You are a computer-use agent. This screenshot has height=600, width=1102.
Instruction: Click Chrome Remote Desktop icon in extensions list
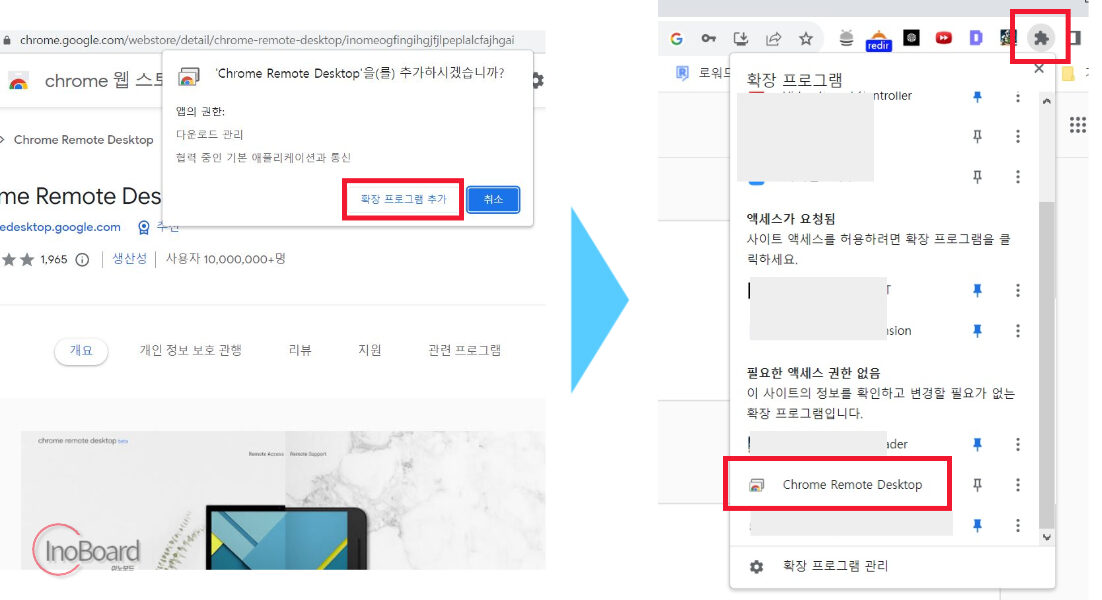tap(756, 485)
